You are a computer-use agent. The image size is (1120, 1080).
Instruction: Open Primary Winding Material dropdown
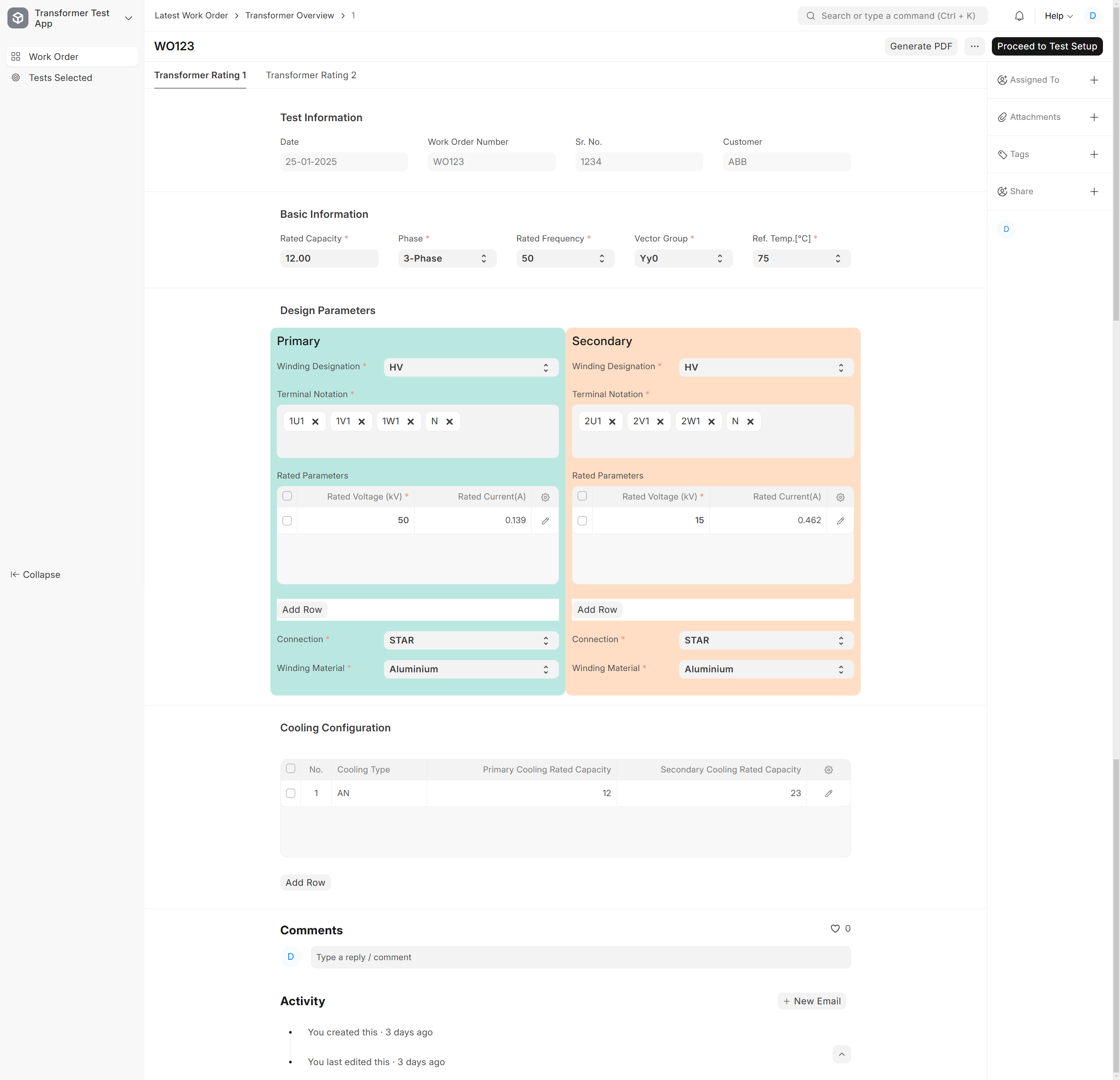coord(471,669)
